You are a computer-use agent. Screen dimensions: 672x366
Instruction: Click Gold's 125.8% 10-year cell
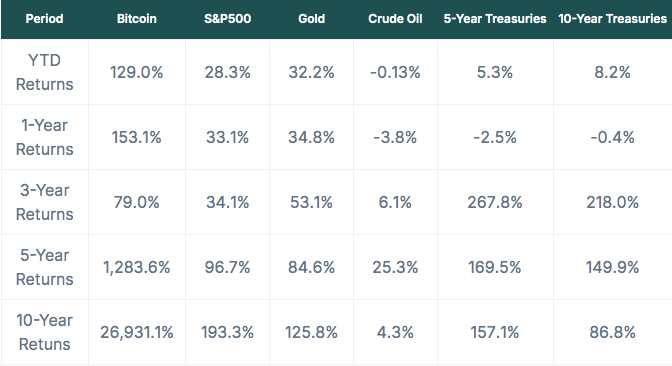(x=312, y=333)
